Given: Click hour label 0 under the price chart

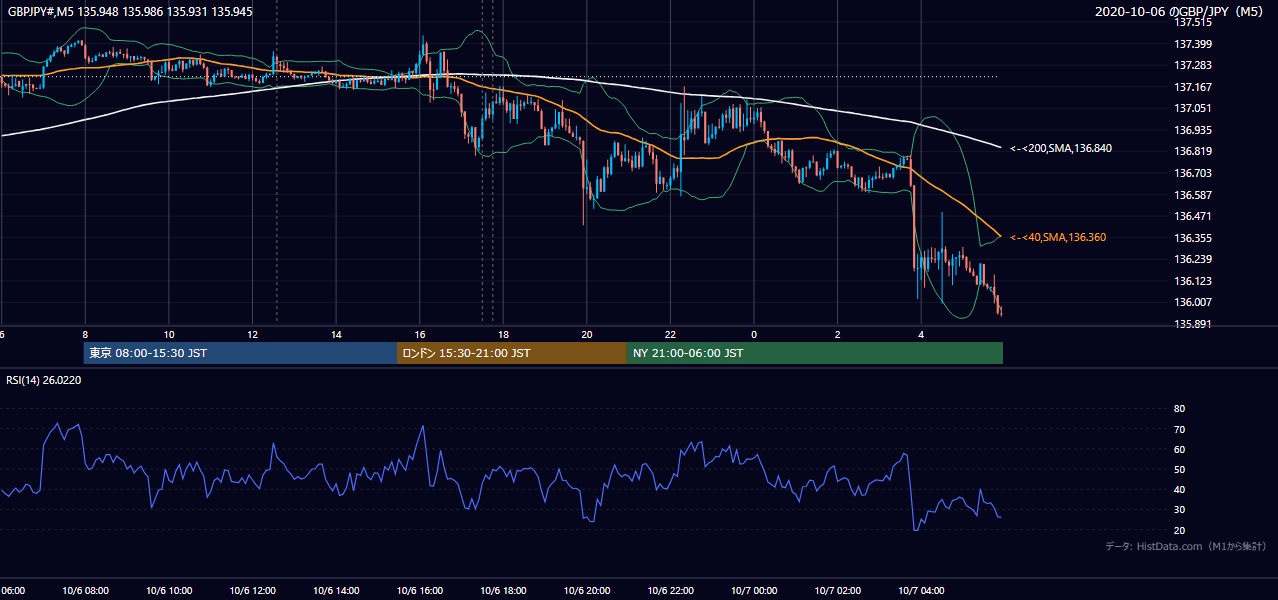Looking at the screenshot, I should point(754,335).
